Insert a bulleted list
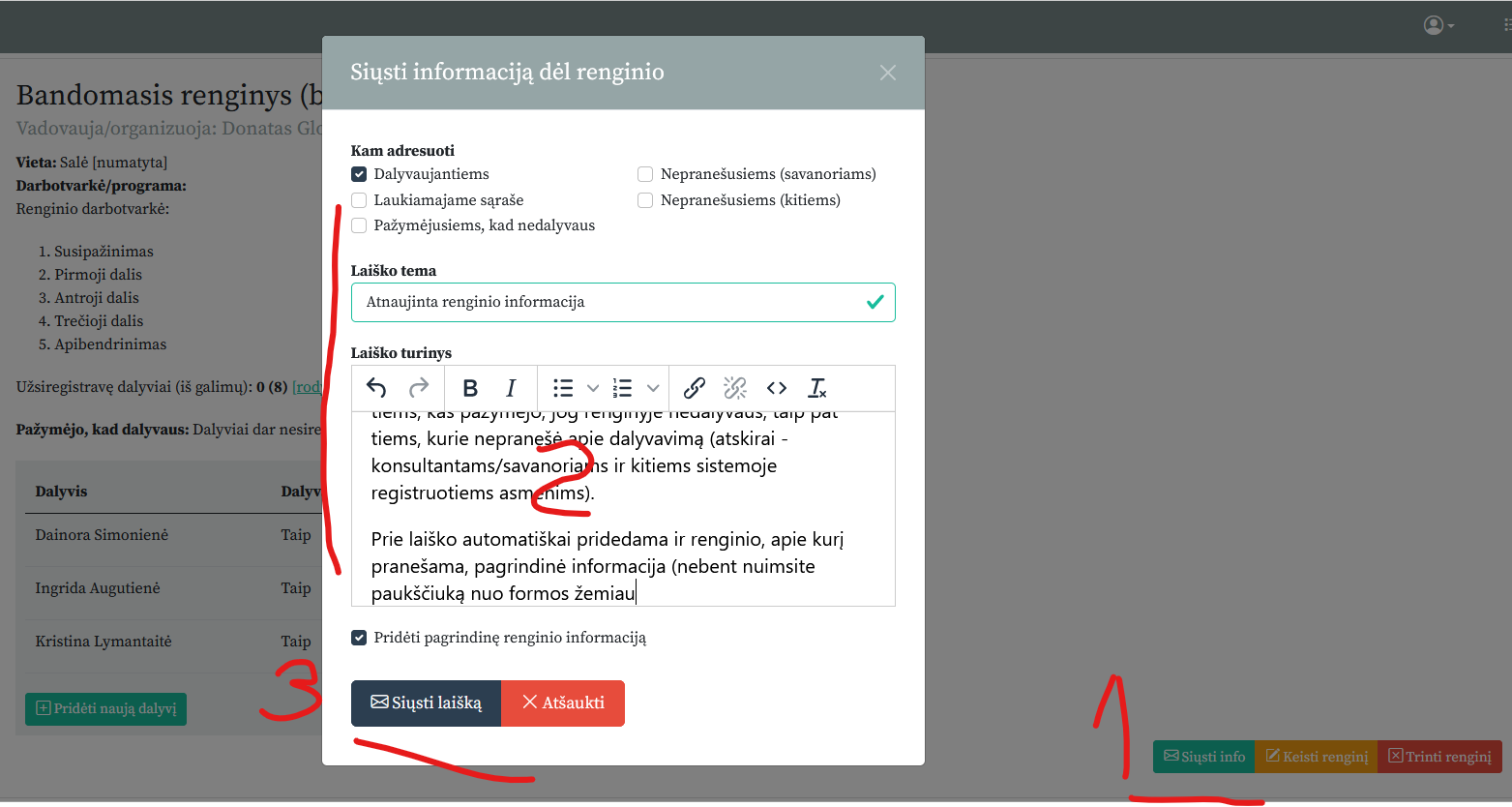The height and width of the screenshot is (807, 1512). click(x=563, y=388)
